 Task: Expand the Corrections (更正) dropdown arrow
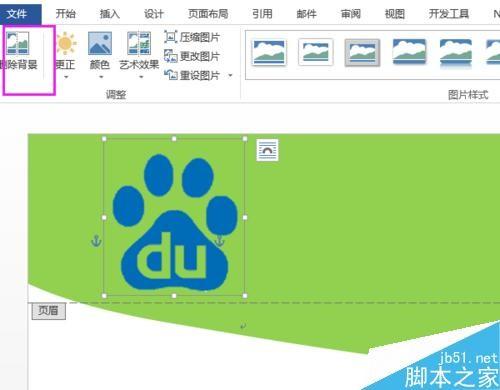[66, 77]
